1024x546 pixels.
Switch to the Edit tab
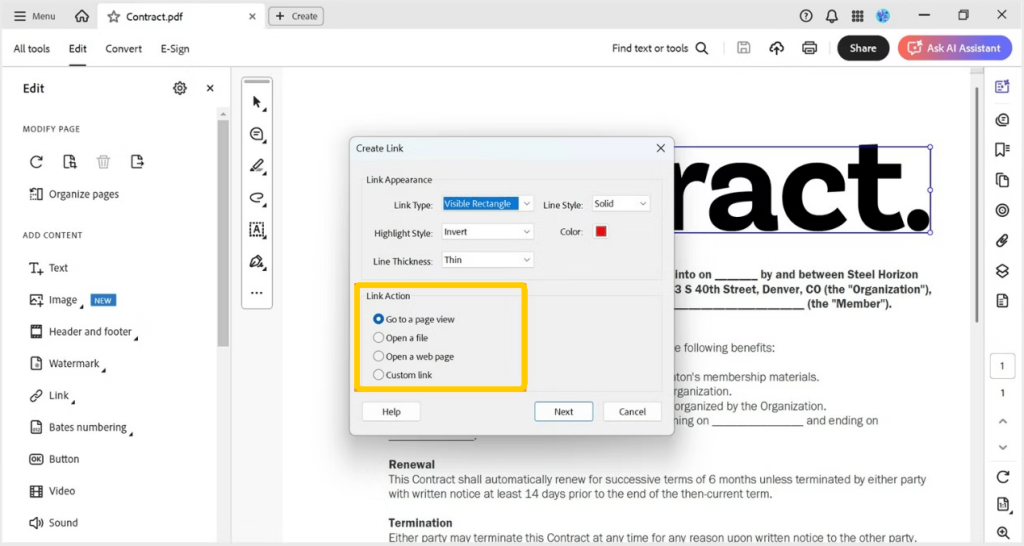[x=78, y=48]
